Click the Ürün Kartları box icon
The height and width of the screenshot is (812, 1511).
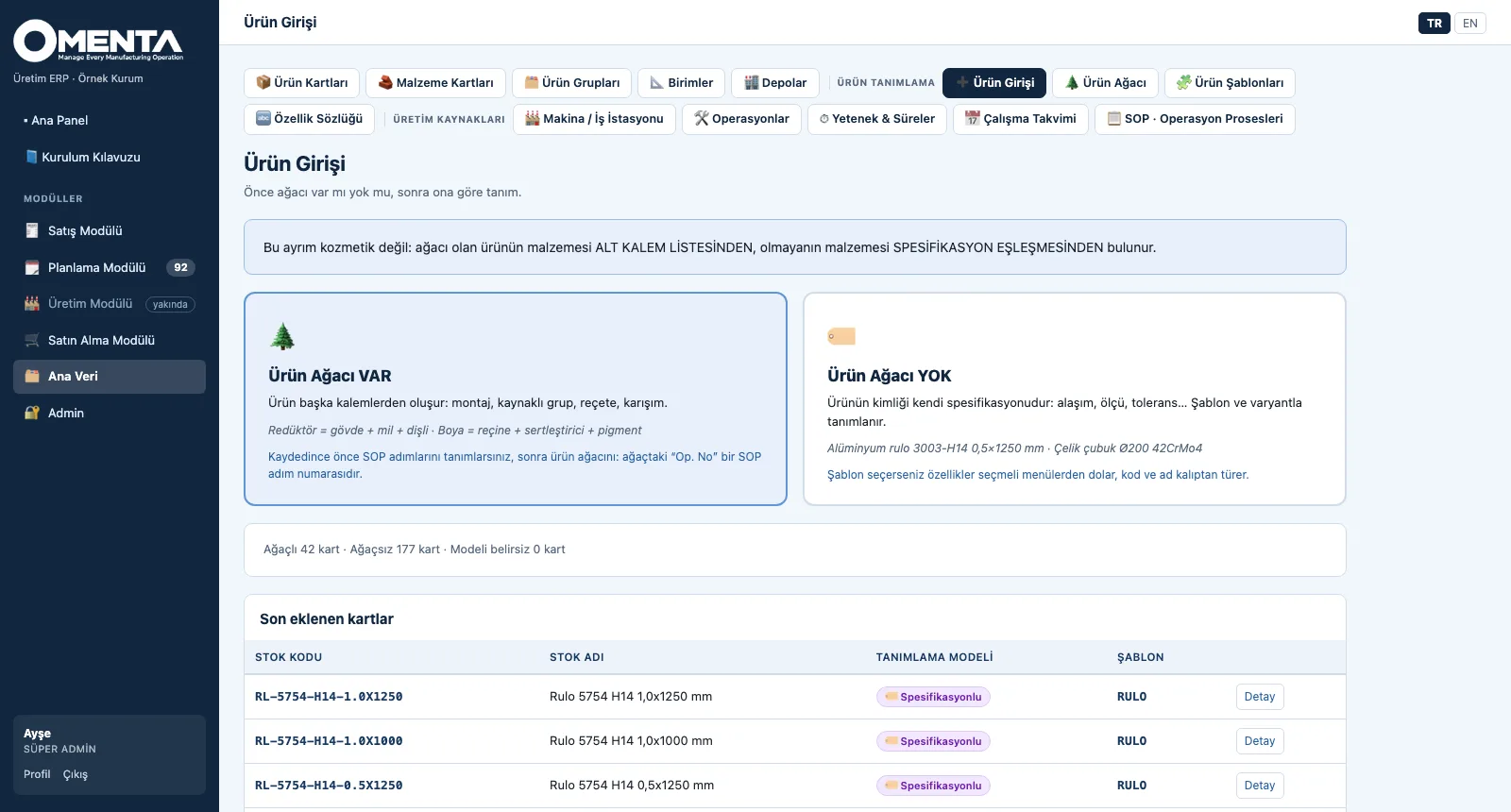pos(263,82)
